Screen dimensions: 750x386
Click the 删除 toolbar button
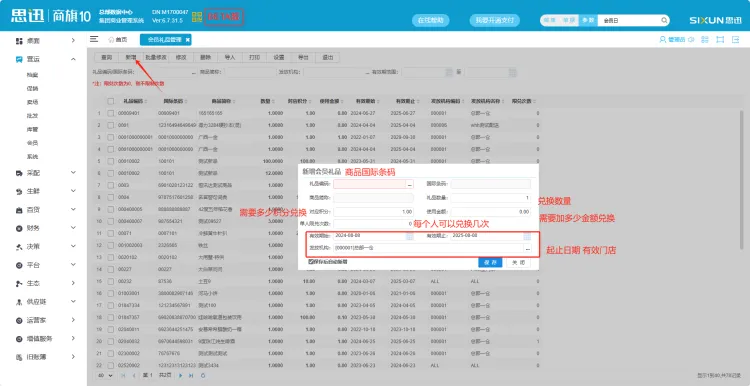(205, 57)
